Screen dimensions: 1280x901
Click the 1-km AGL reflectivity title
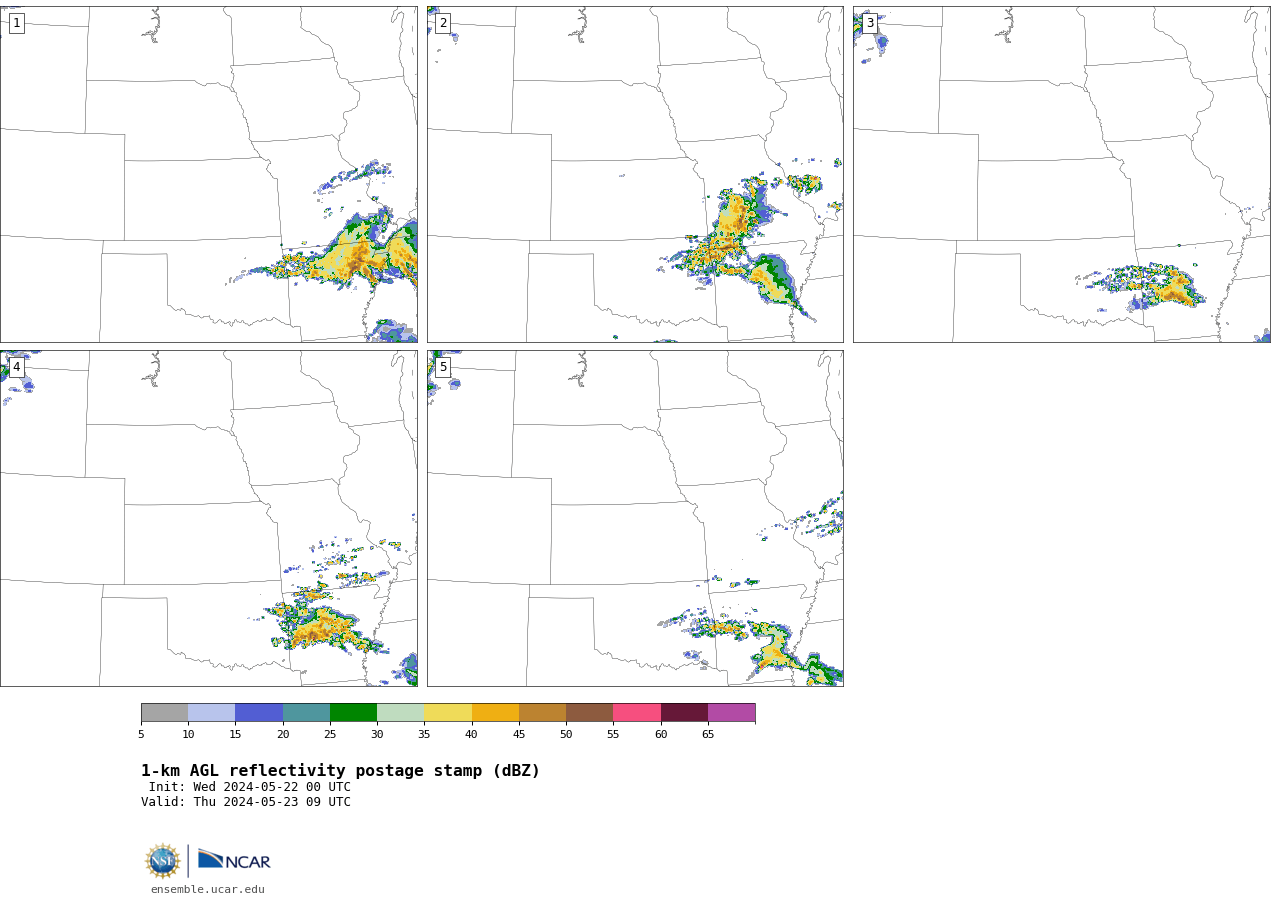[340, 771]
